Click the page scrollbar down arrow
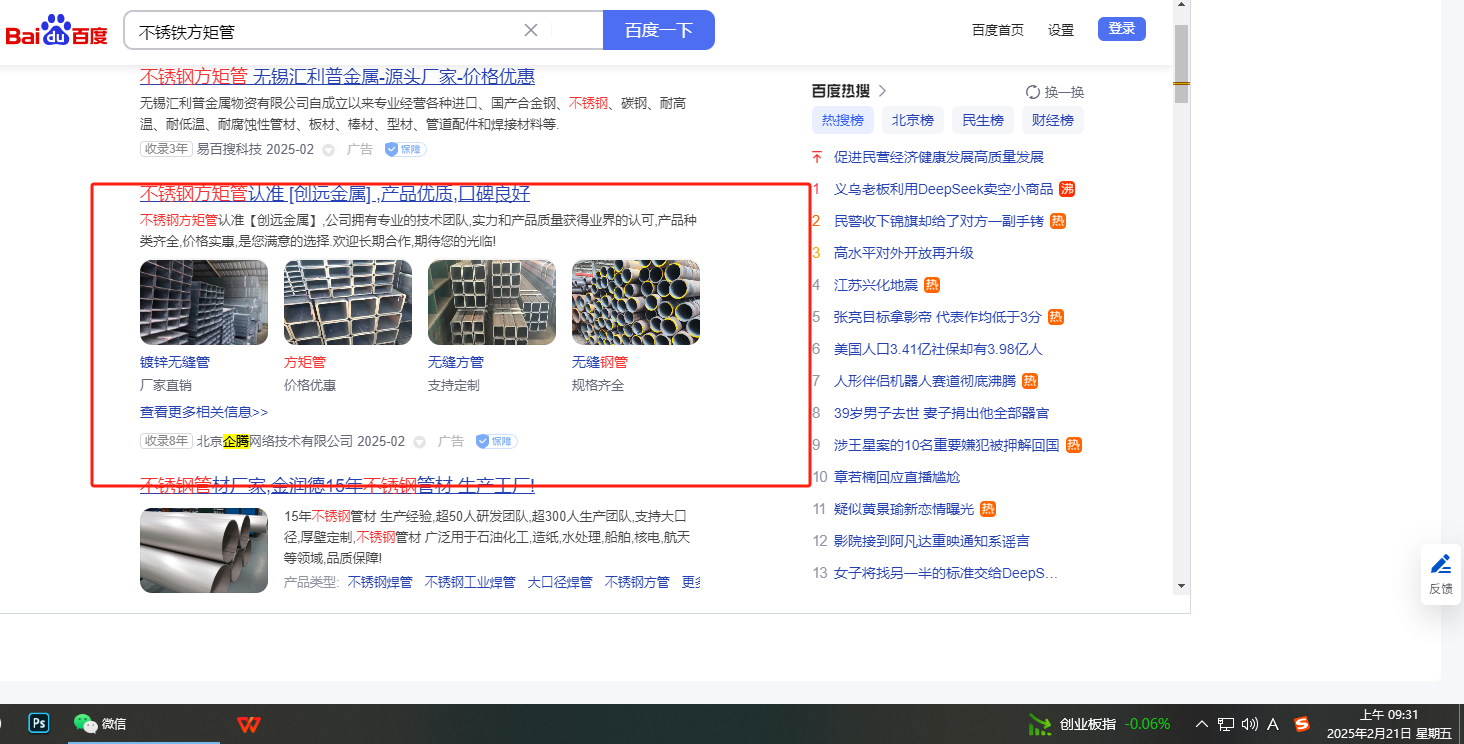Screen dimensions: 1464x744 (x=1181, y=585)
